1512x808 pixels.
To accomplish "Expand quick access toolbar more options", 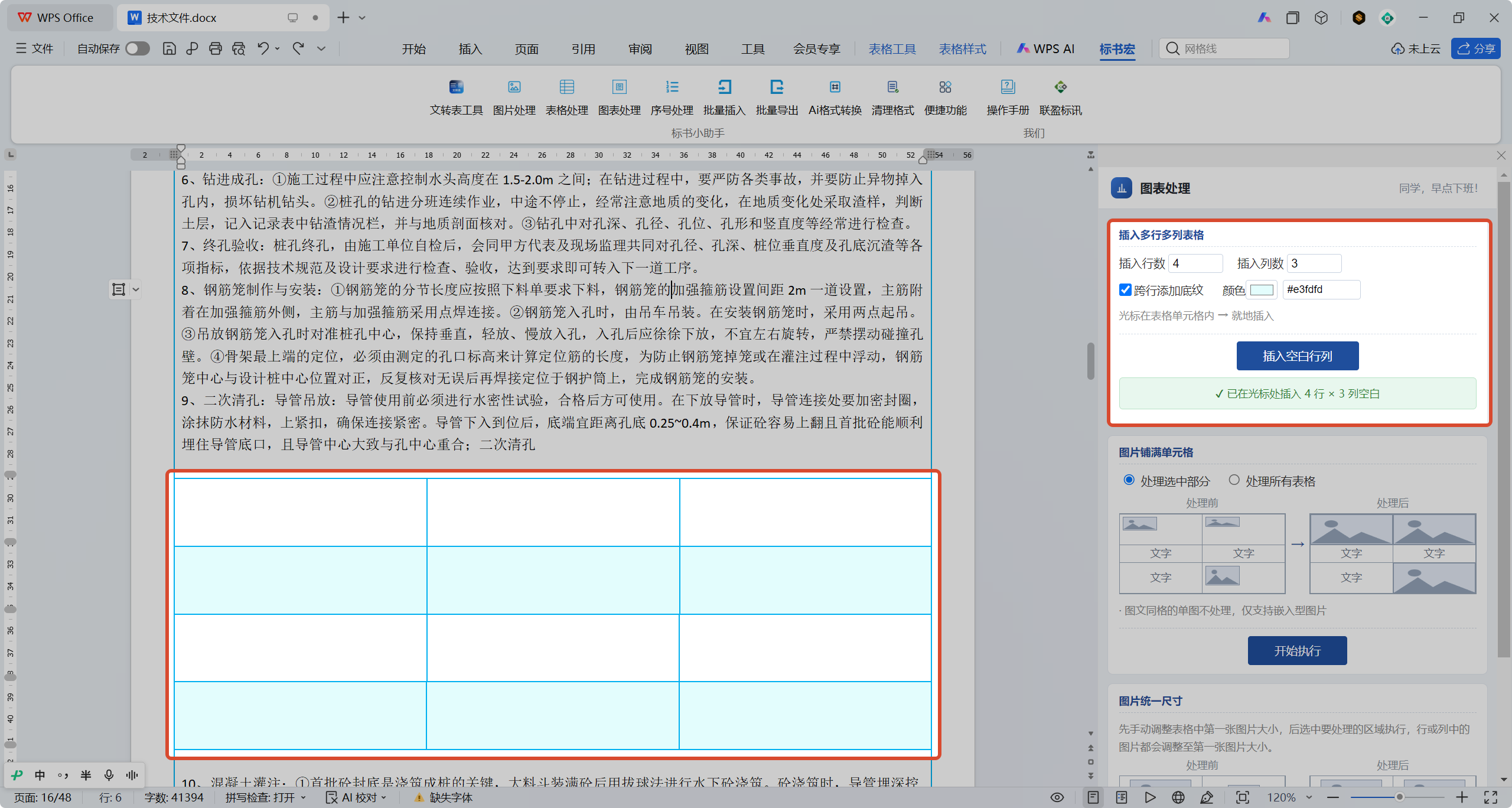I will click(321, 48).
